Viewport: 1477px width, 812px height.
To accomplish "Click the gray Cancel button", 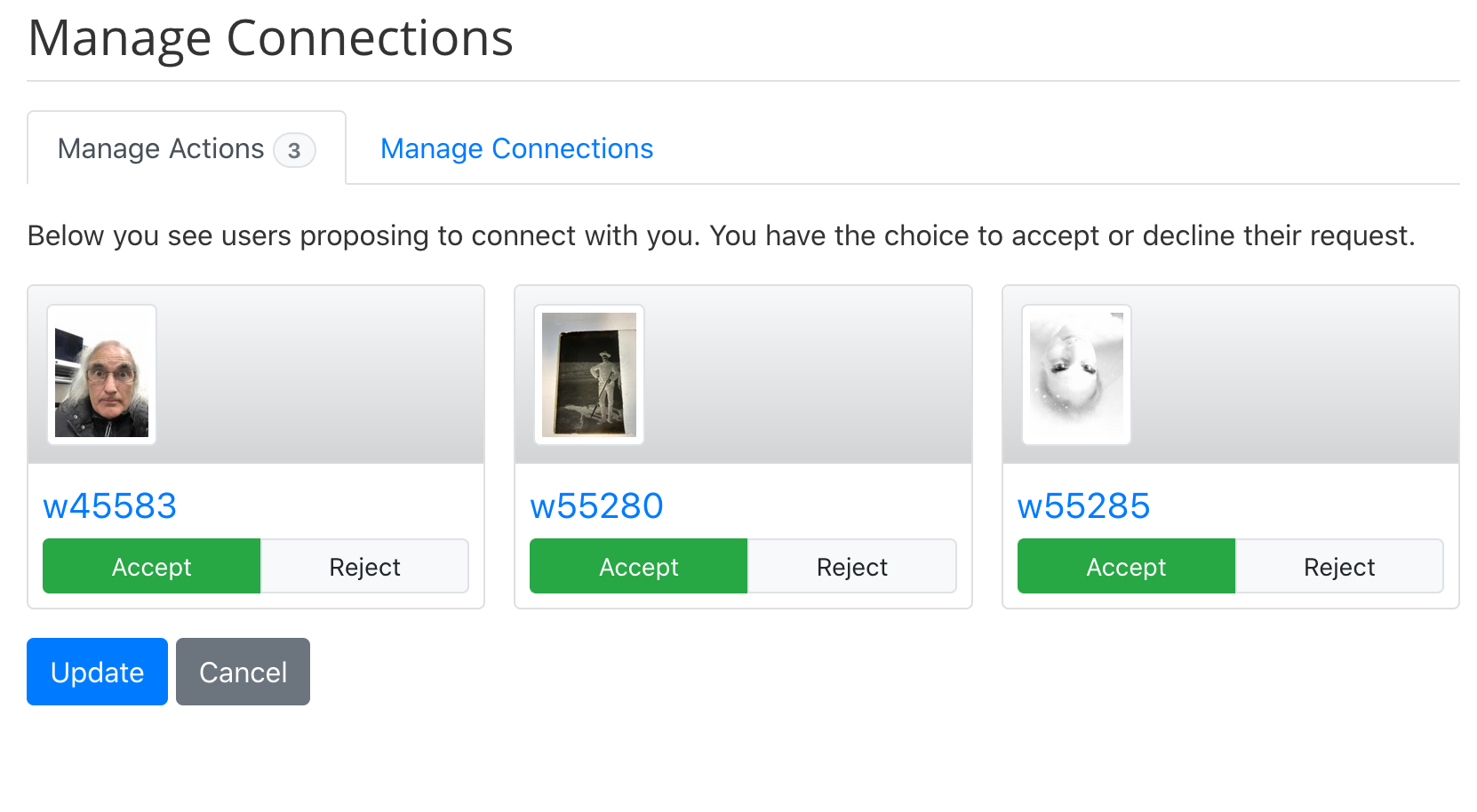I will (243, 672).
